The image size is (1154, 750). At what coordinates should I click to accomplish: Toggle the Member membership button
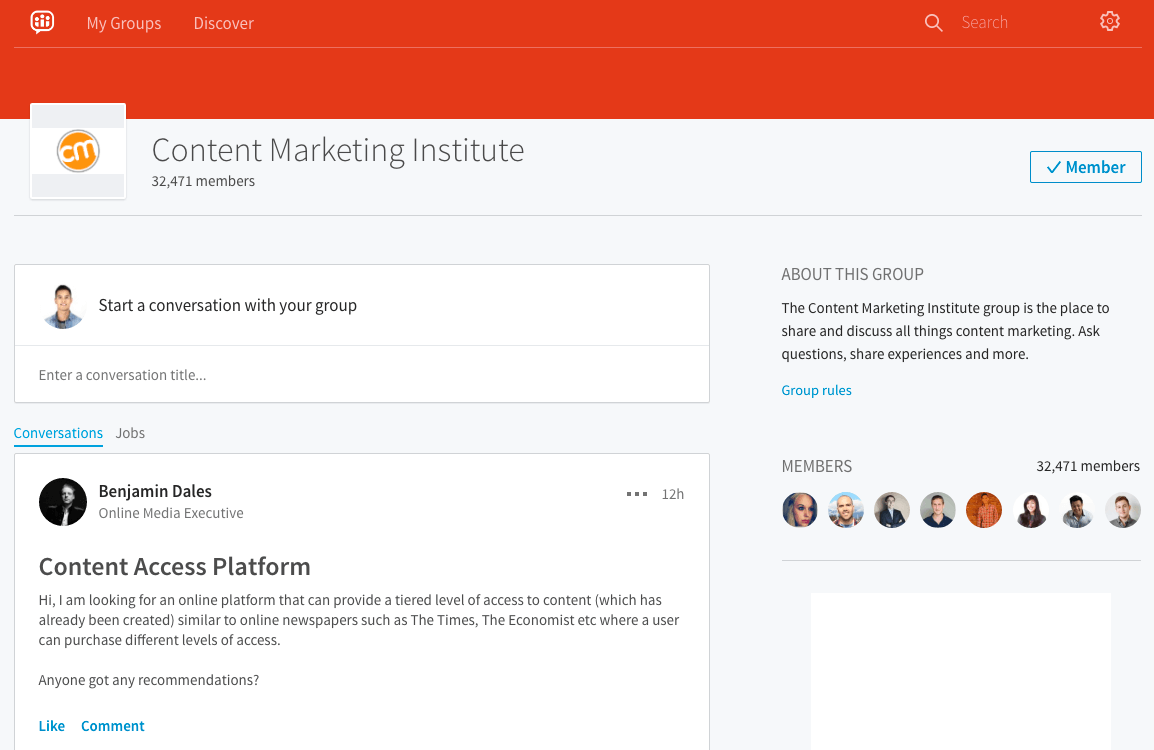pyautogui.click(x=1086, y=167)
